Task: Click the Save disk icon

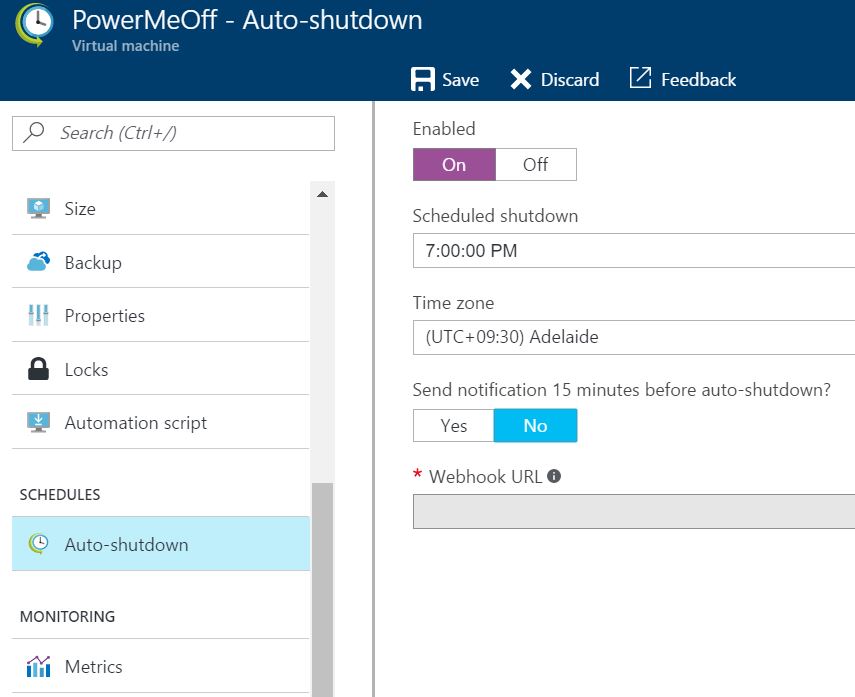Action: [x=423, y=79]
